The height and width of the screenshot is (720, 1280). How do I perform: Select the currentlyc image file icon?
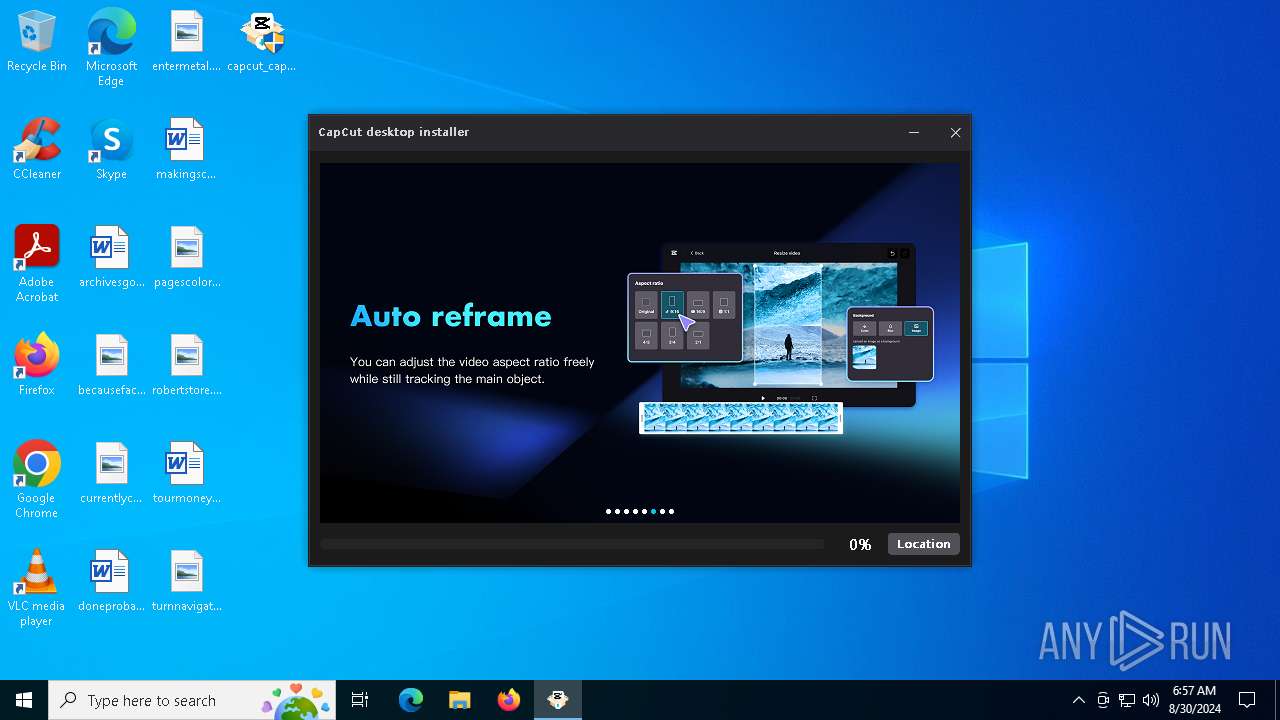(x=111, y=473)
